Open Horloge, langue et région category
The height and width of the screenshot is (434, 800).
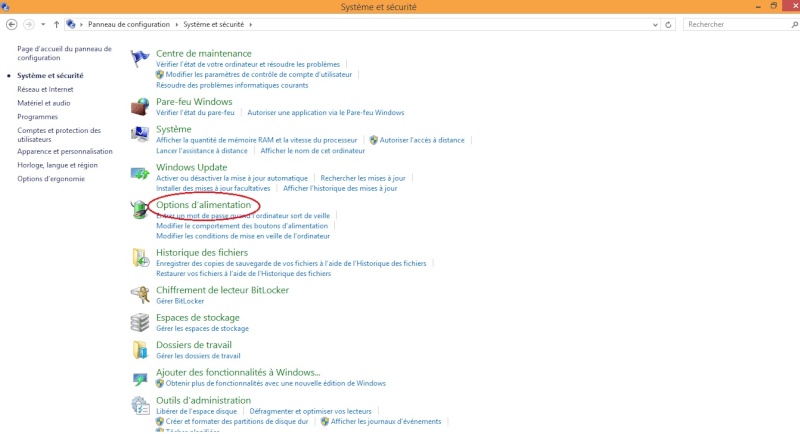coord(57,165)
